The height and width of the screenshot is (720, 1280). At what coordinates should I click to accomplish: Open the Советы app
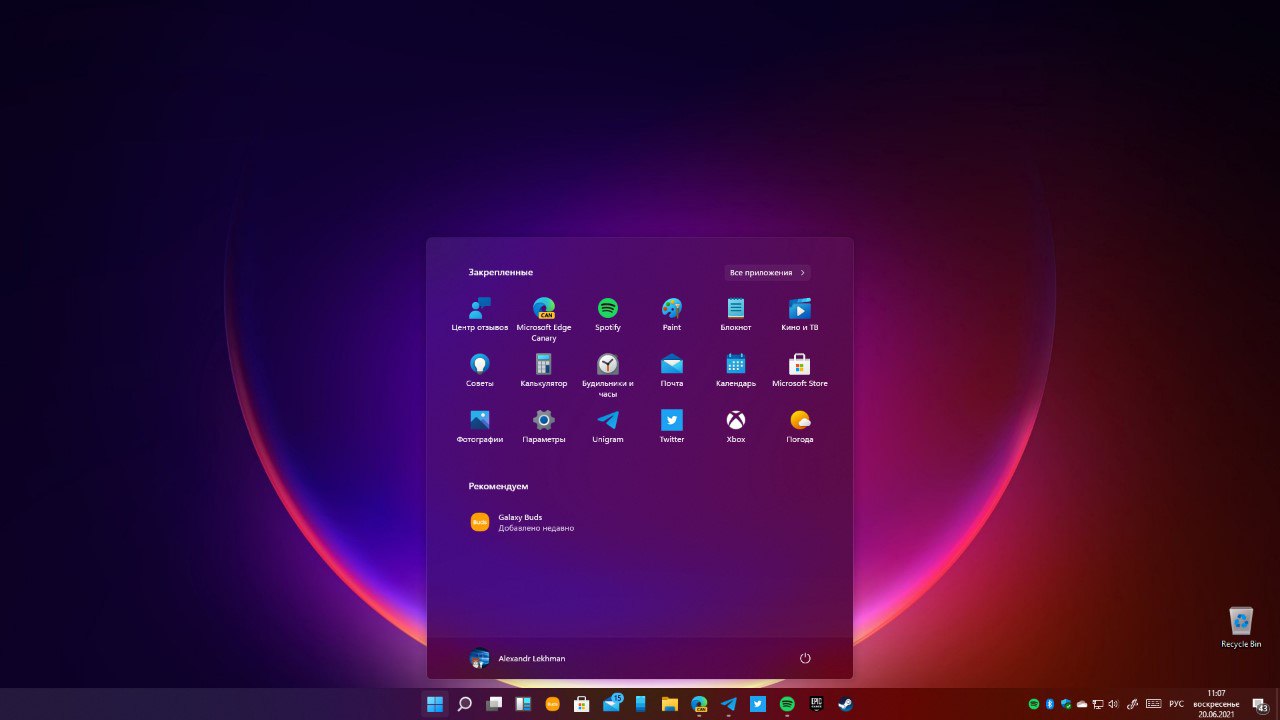(480, 370)
